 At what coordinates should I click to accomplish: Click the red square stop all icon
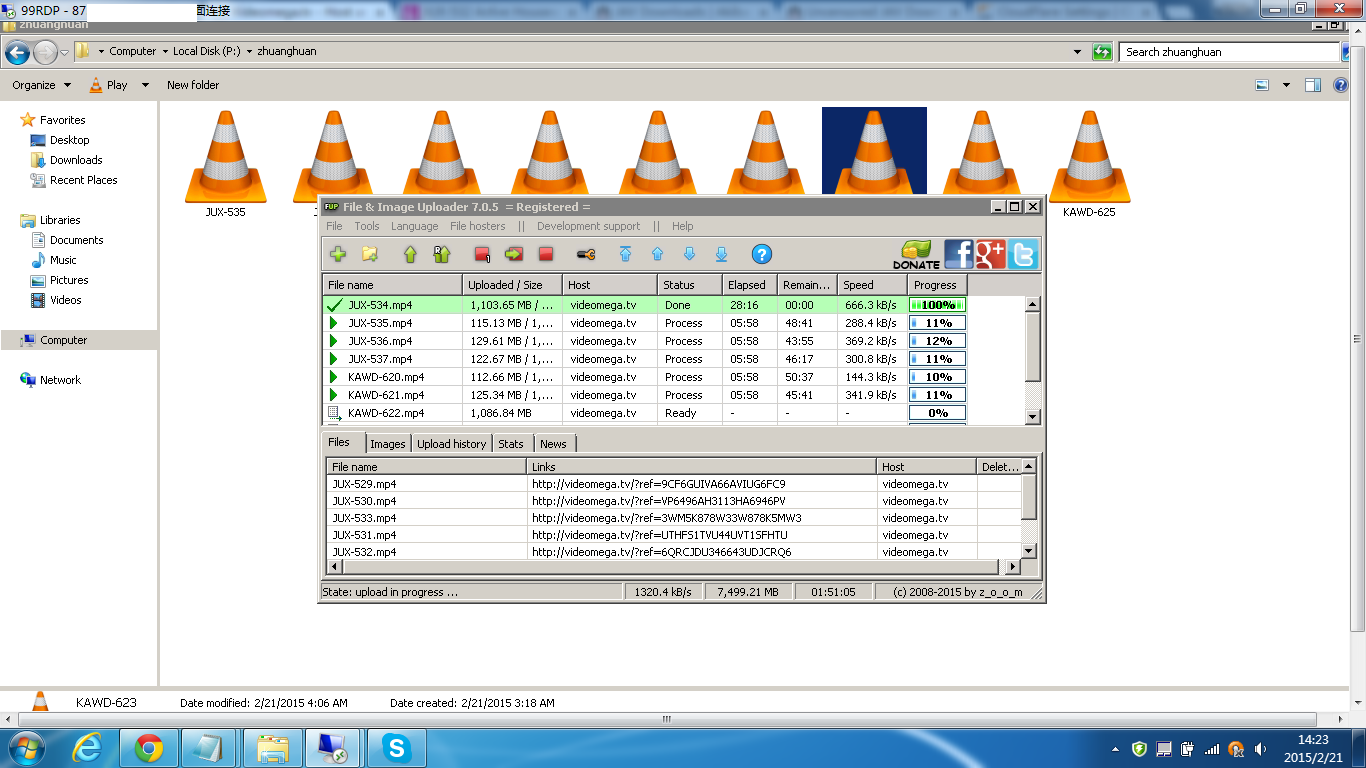click(546, 255)
